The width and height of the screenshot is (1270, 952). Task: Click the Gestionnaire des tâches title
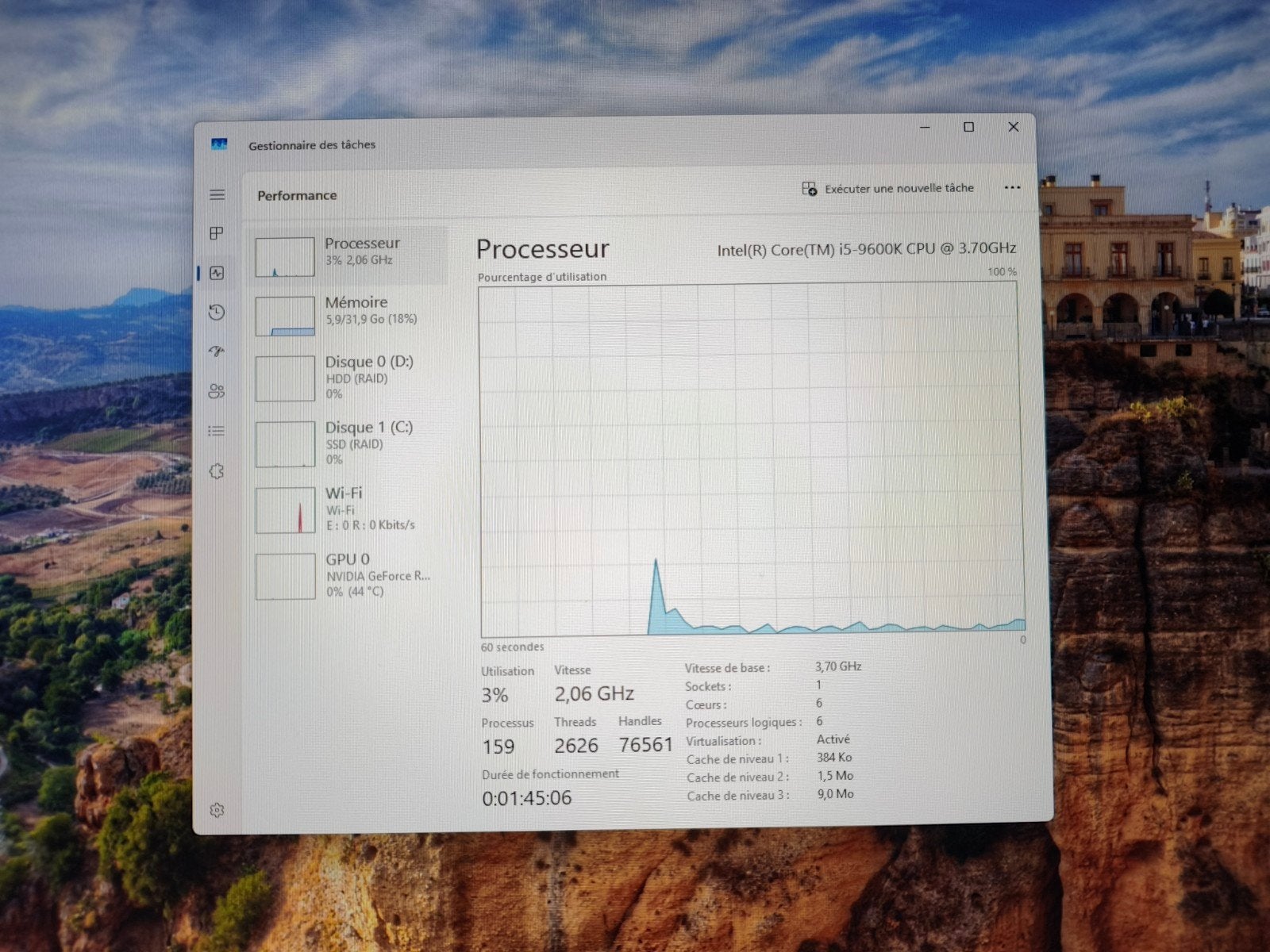click(312, 145)
